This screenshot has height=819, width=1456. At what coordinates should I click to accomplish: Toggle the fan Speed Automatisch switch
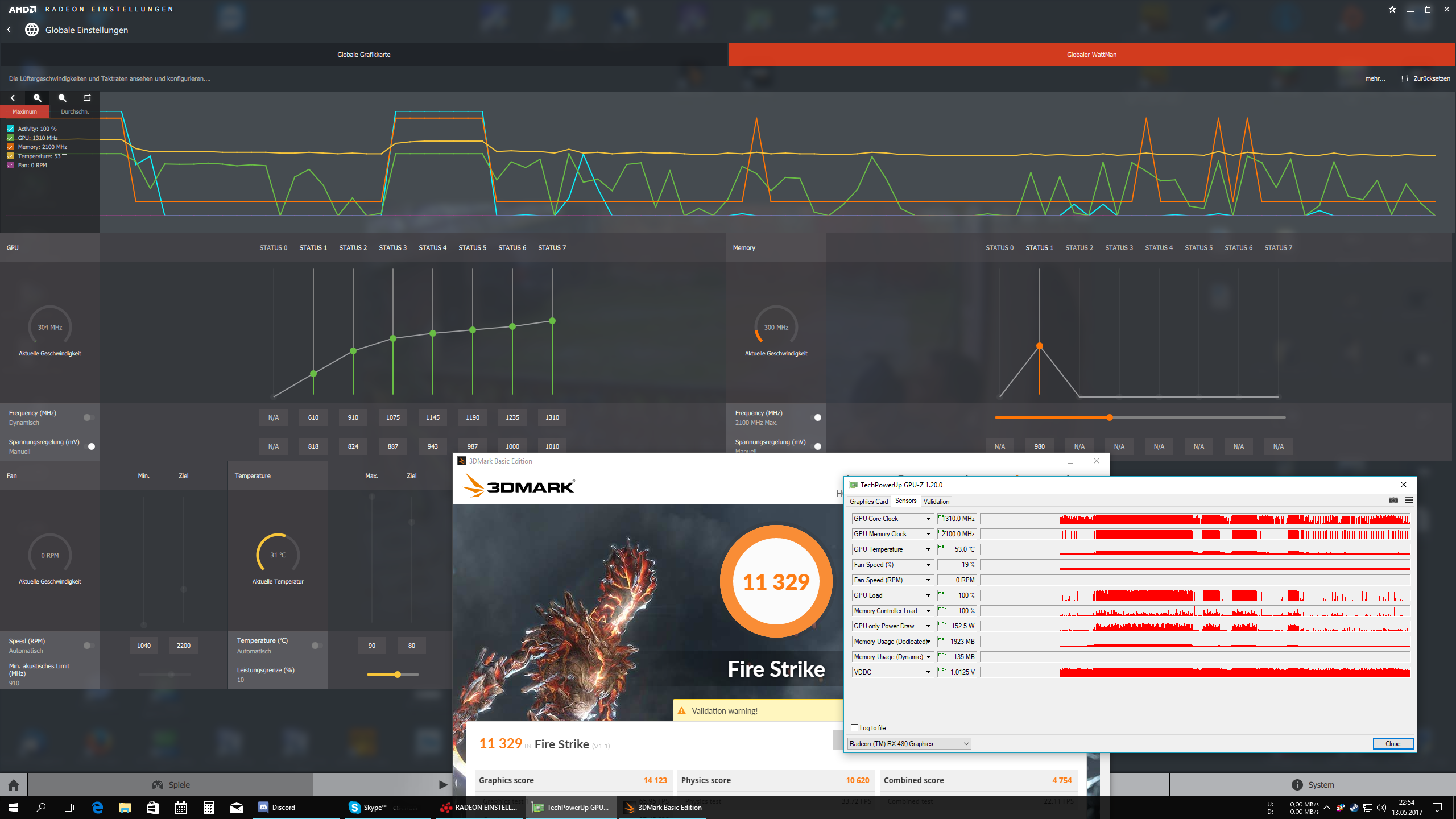click(88, 646)
